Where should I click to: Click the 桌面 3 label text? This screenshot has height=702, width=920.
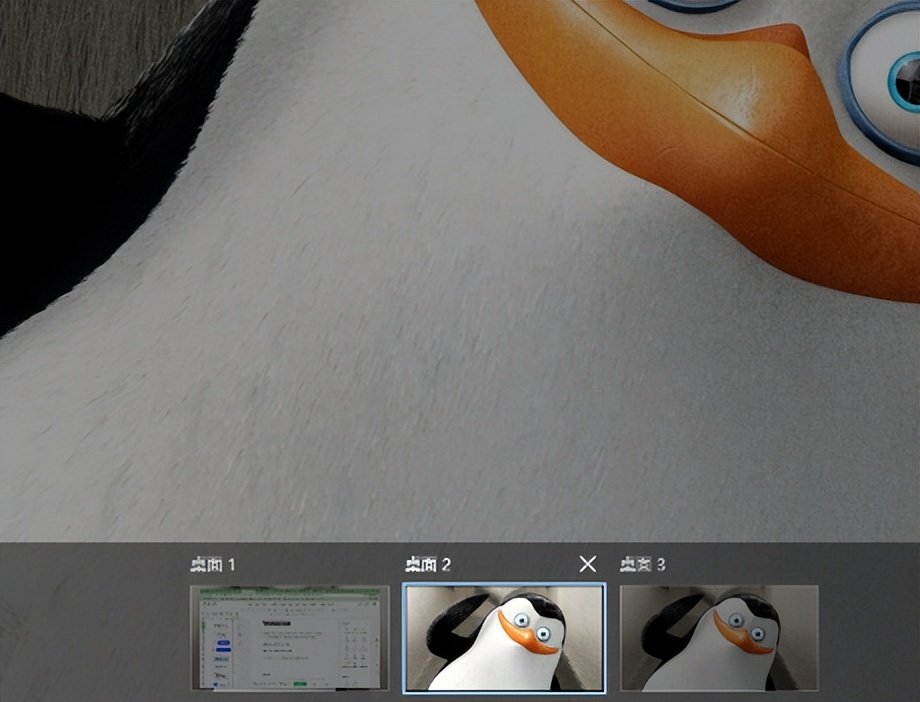pos(642,565)
